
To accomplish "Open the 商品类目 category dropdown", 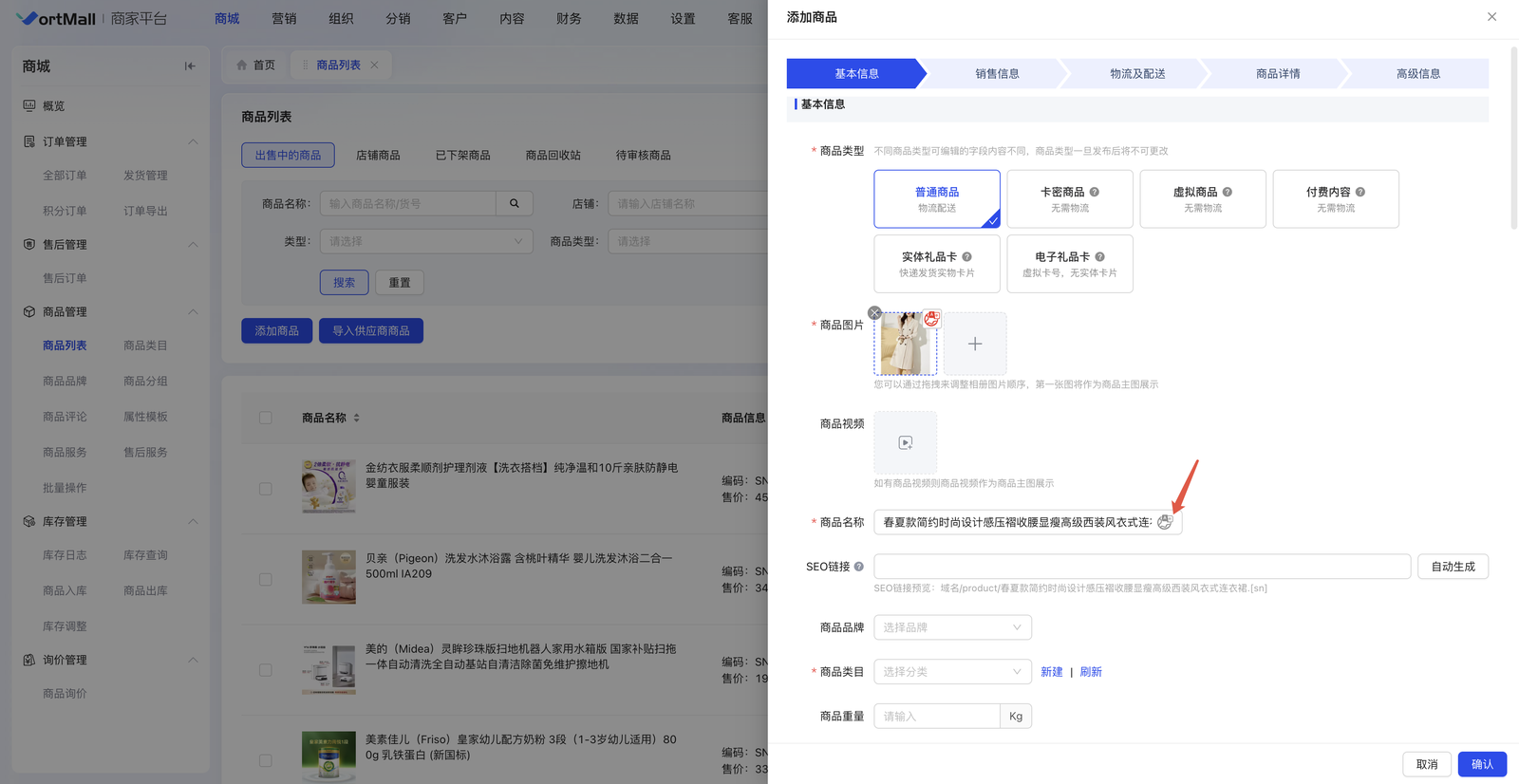I will (952, 672).
